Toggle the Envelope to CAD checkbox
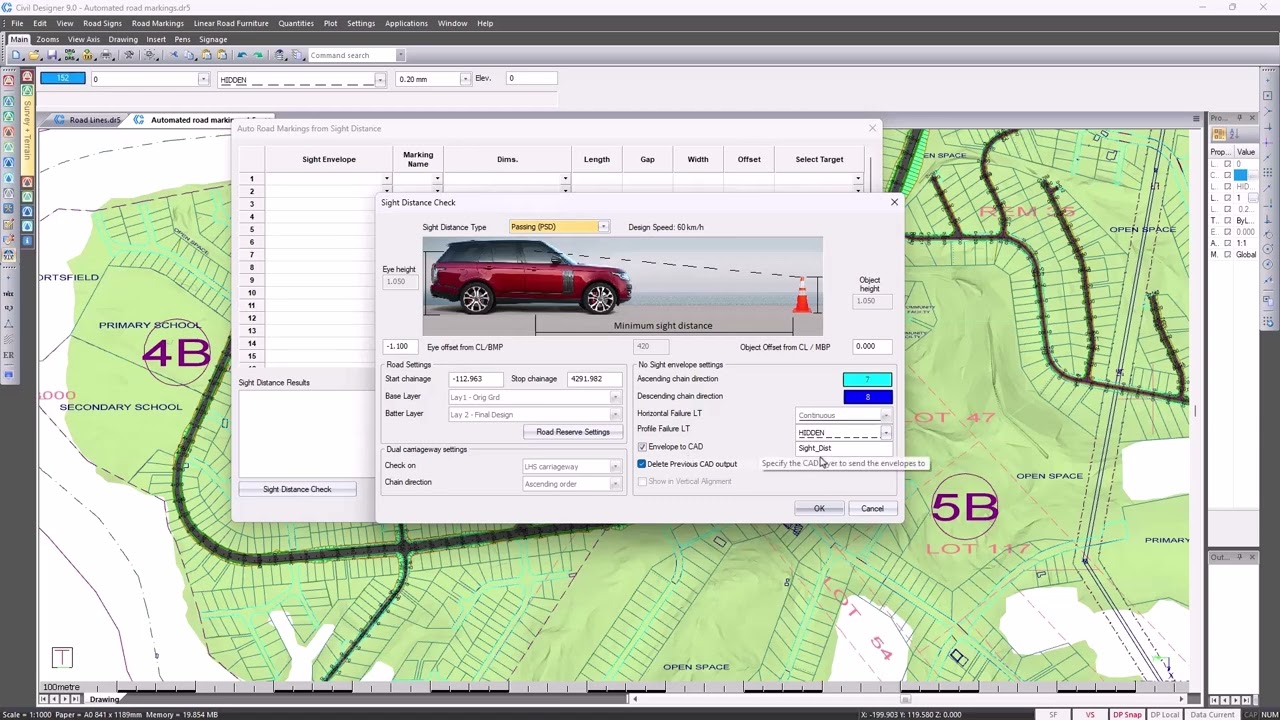 (x=642, y=447)
